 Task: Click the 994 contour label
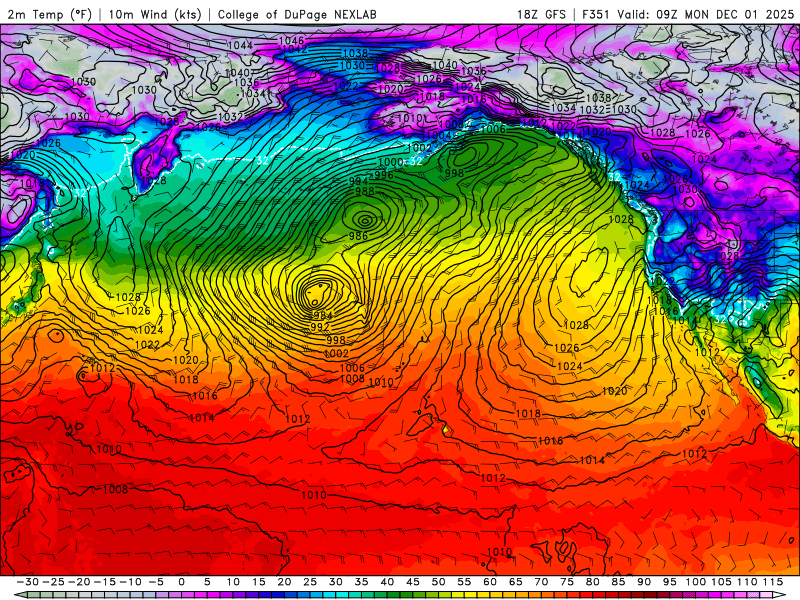click(x=359, y=182)
